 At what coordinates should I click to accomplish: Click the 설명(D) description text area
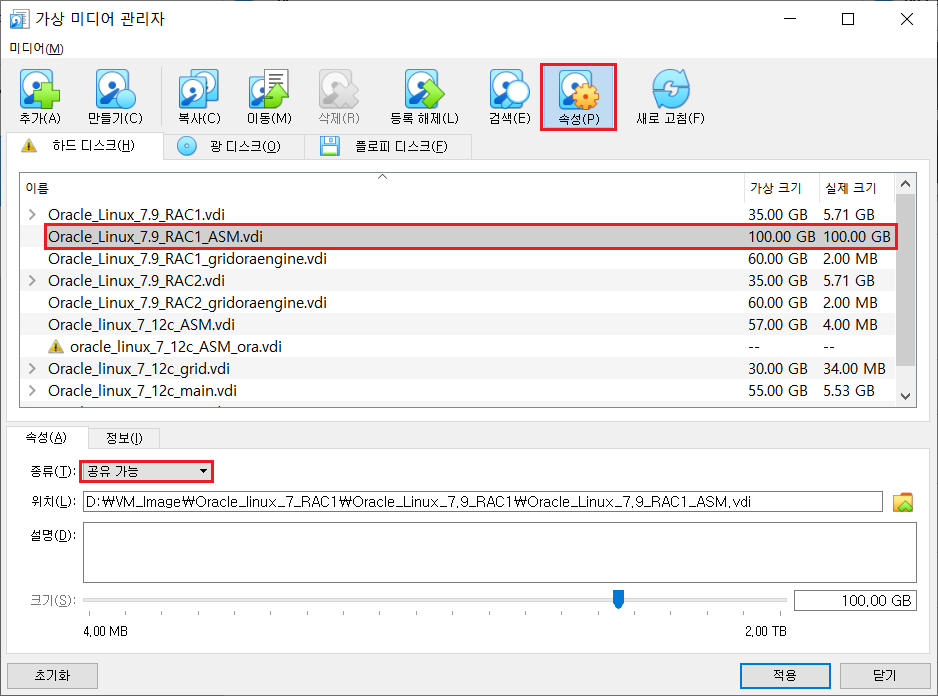(x=500, y=552)
